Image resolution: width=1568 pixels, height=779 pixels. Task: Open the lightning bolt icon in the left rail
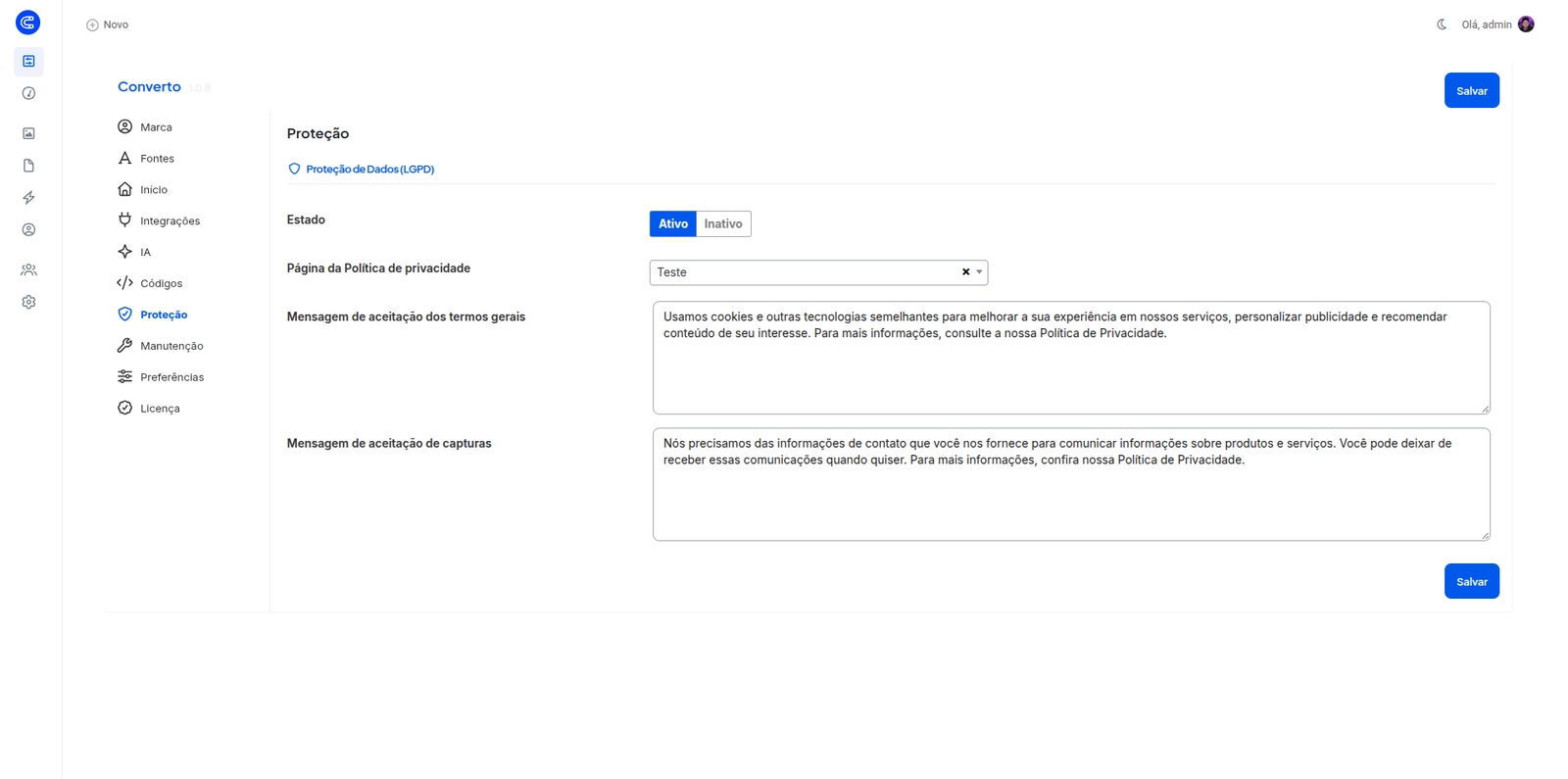(x=28, y=198)
